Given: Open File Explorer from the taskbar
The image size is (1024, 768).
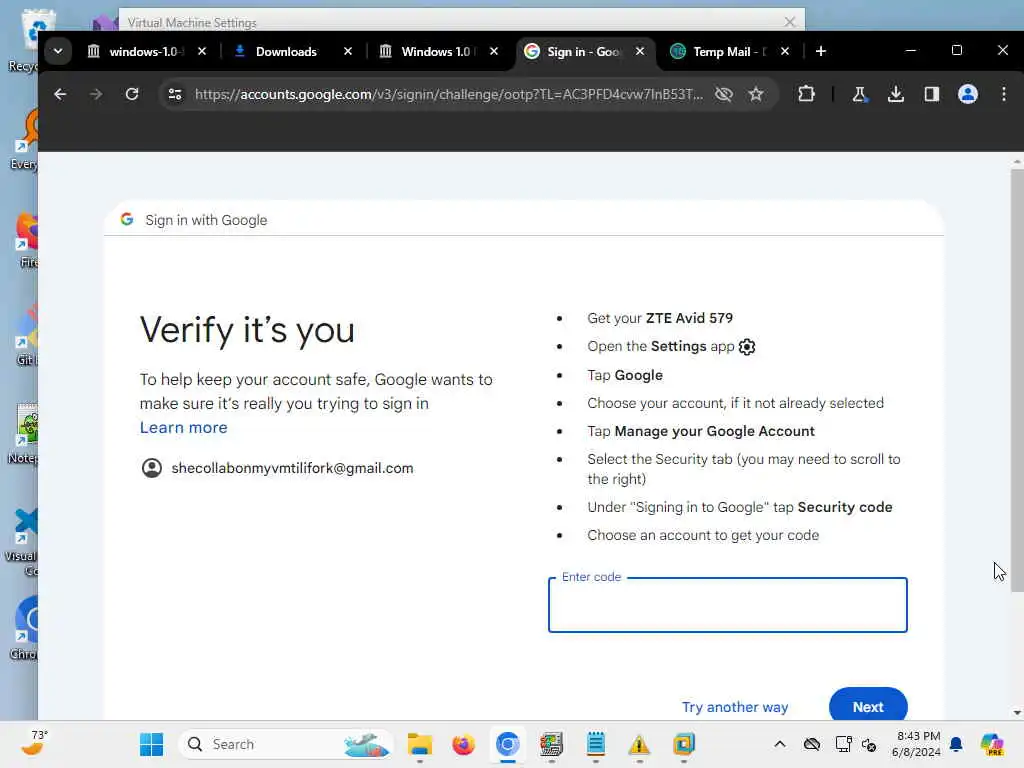Looking at the screenshot, I should (x=419, y=744).
